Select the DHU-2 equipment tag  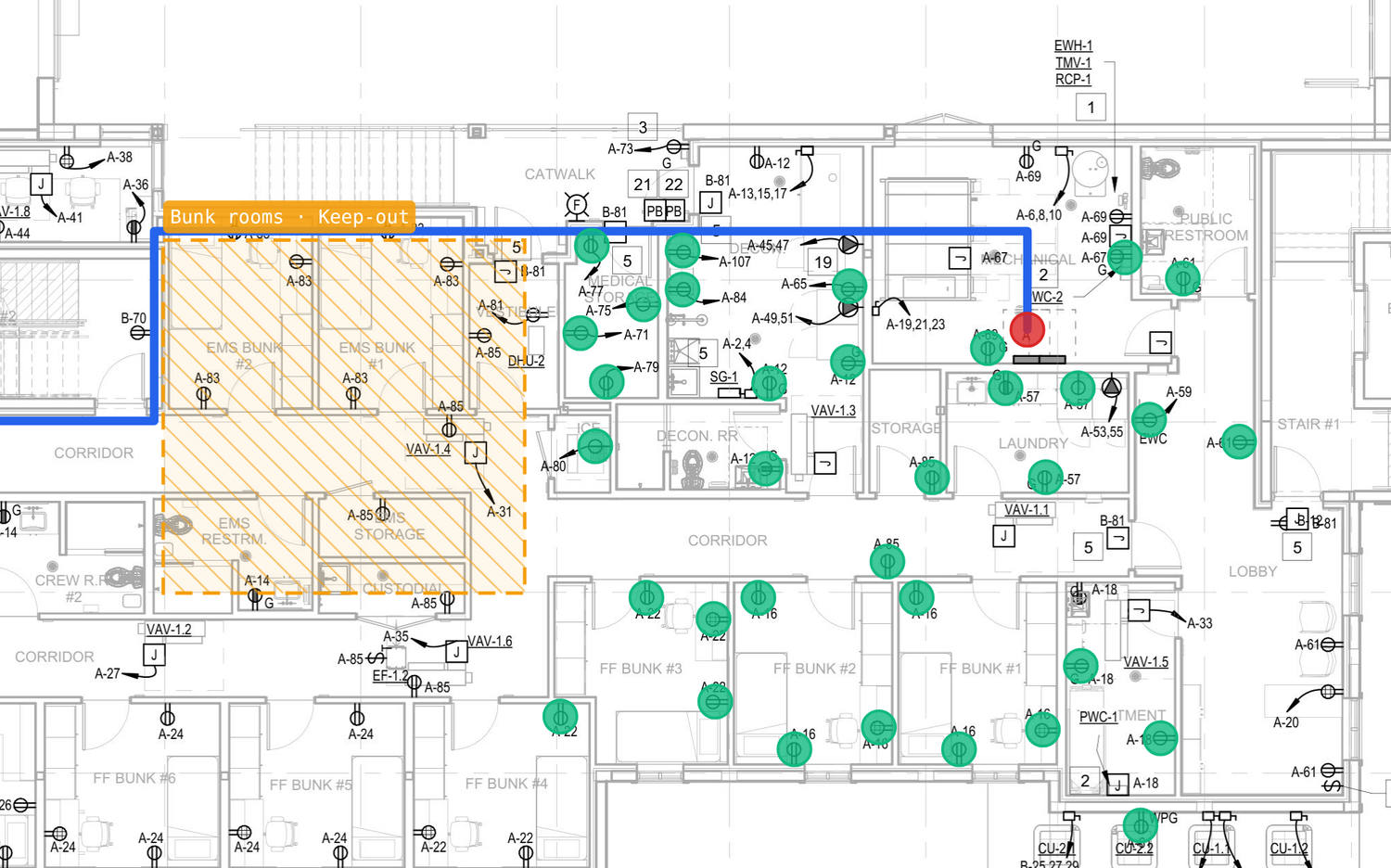click(527, 362)
